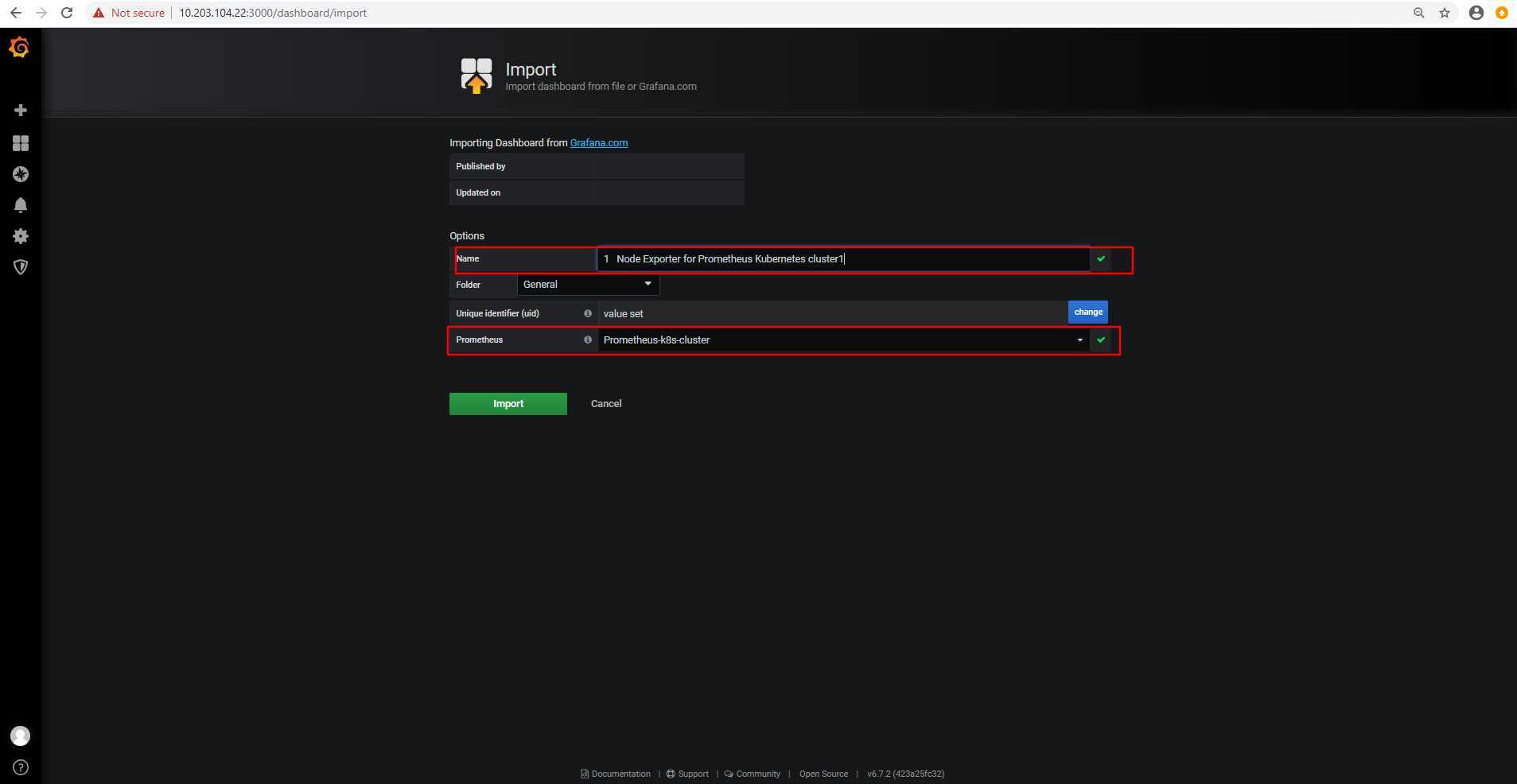Open the Configuration gear icon
This screenshot has height=784, width=1517.
tap(21, 236)
